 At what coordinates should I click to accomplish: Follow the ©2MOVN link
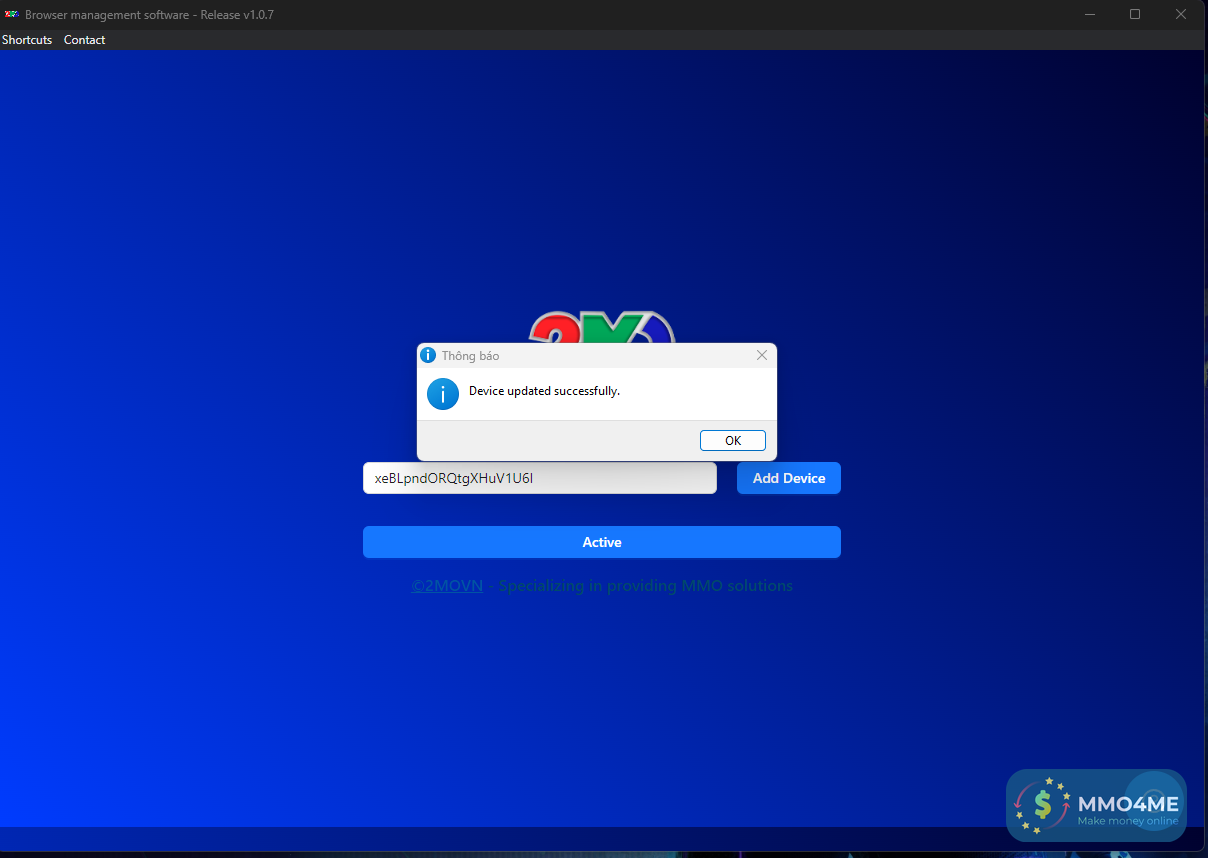(x=447, y=586)
